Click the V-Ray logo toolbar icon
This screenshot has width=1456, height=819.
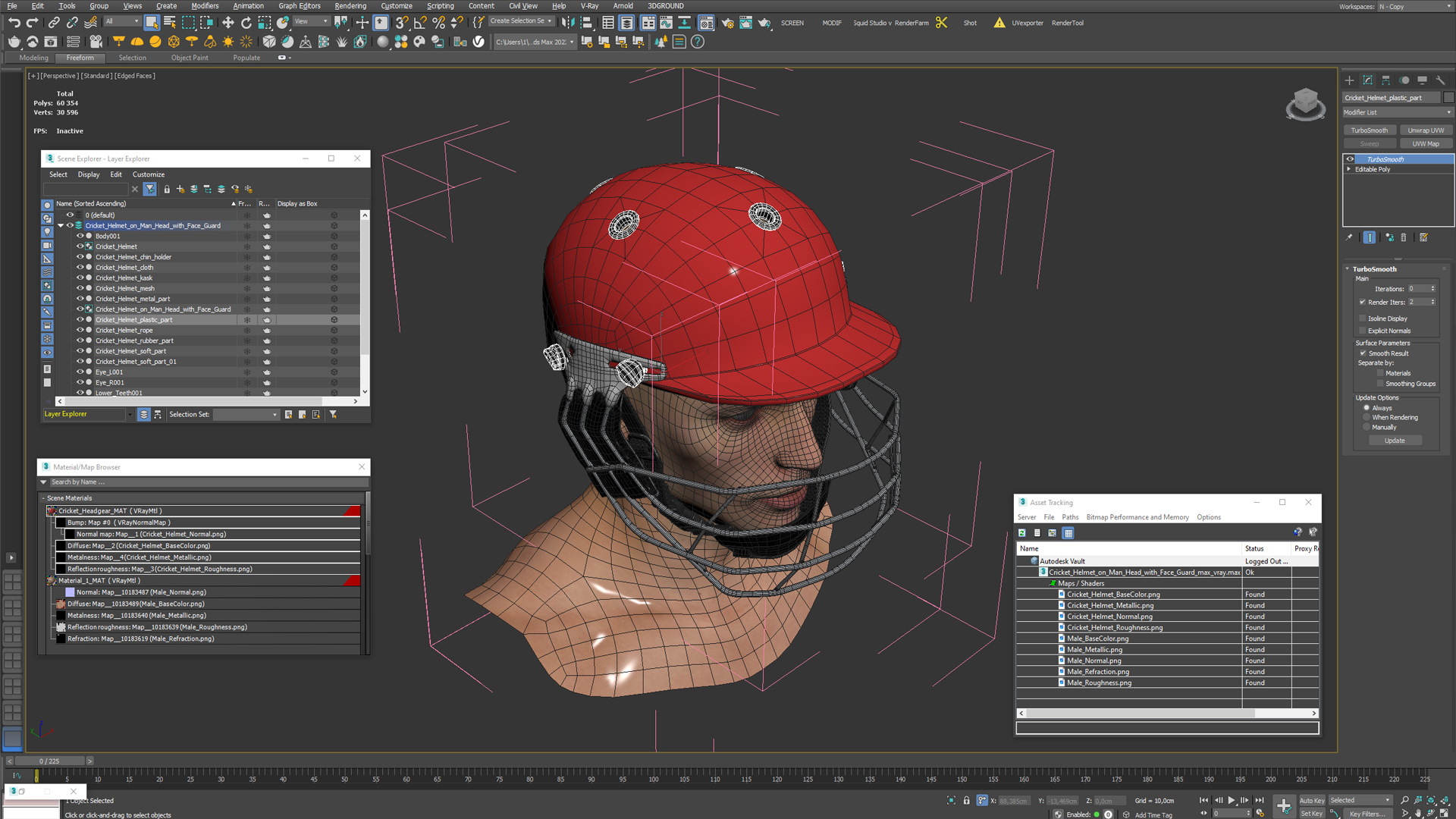coord(479,42)
